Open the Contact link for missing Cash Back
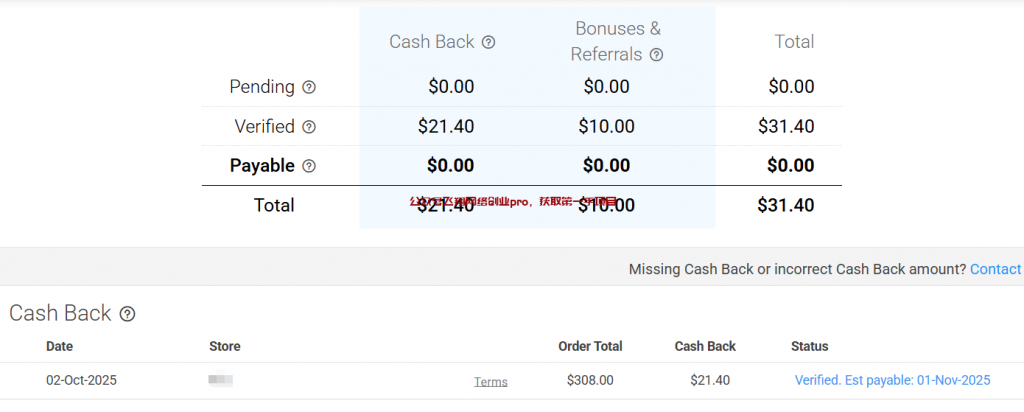The height and width of the screenshot is (412, 1024). click(x=995, y=269)
